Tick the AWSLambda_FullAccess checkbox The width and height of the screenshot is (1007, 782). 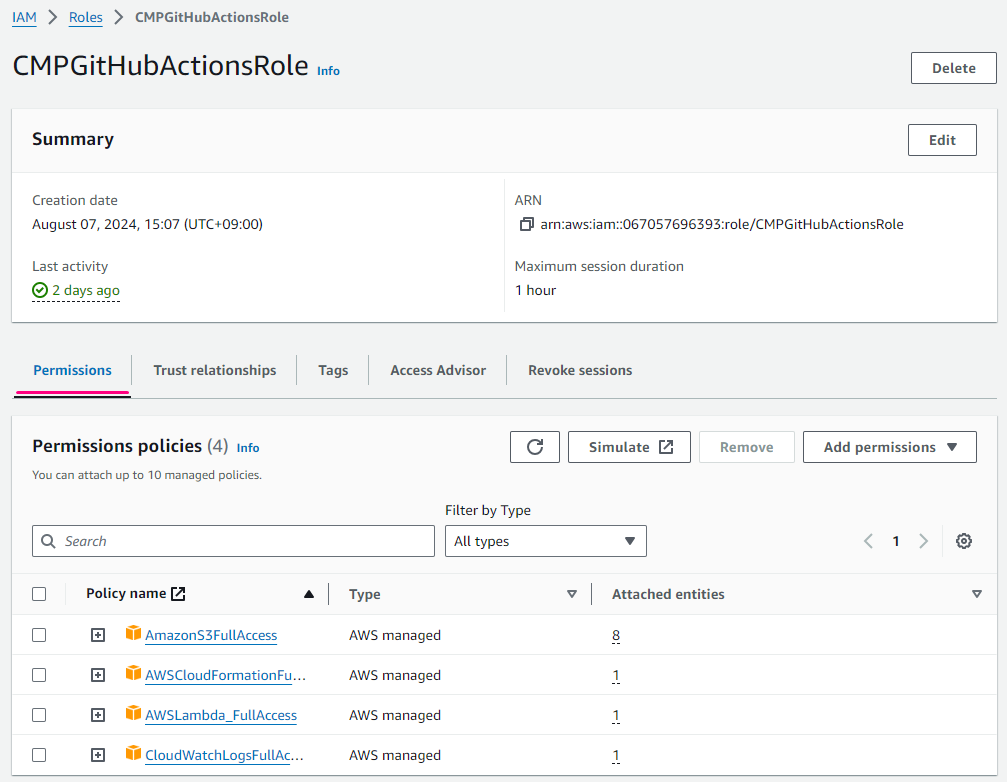click(x=39, y=715)
